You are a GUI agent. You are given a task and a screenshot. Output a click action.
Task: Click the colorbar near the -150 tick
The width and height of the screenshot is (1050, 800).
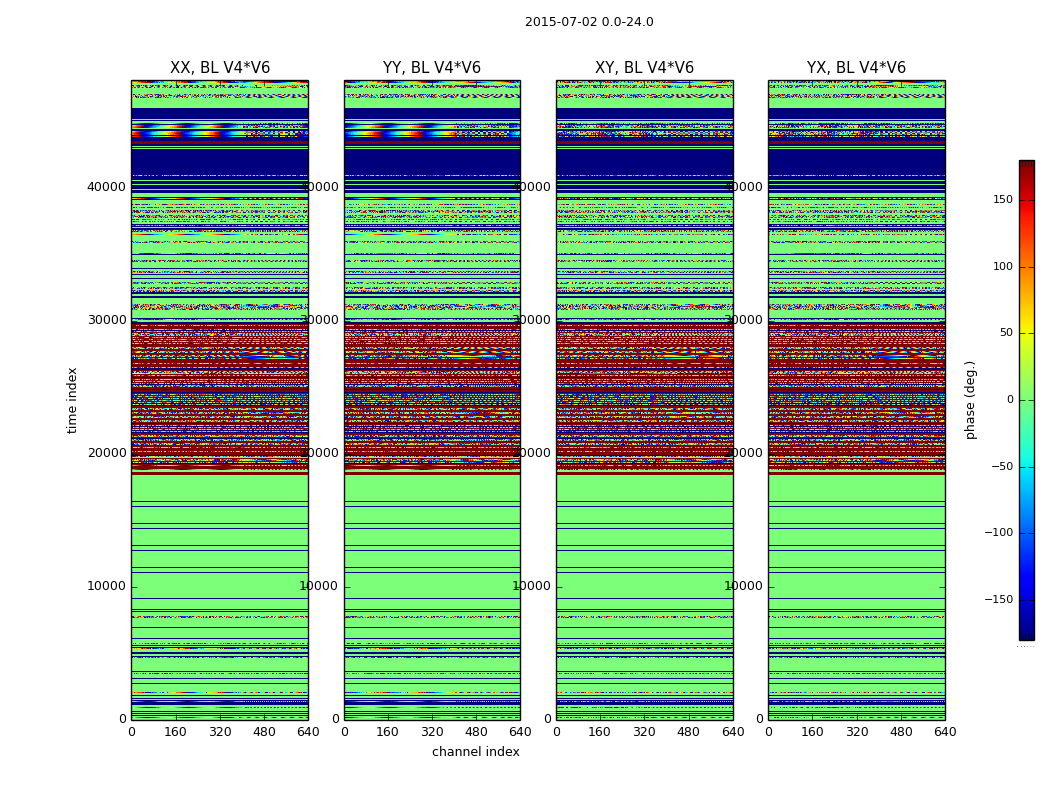(x=1027, y=599)
